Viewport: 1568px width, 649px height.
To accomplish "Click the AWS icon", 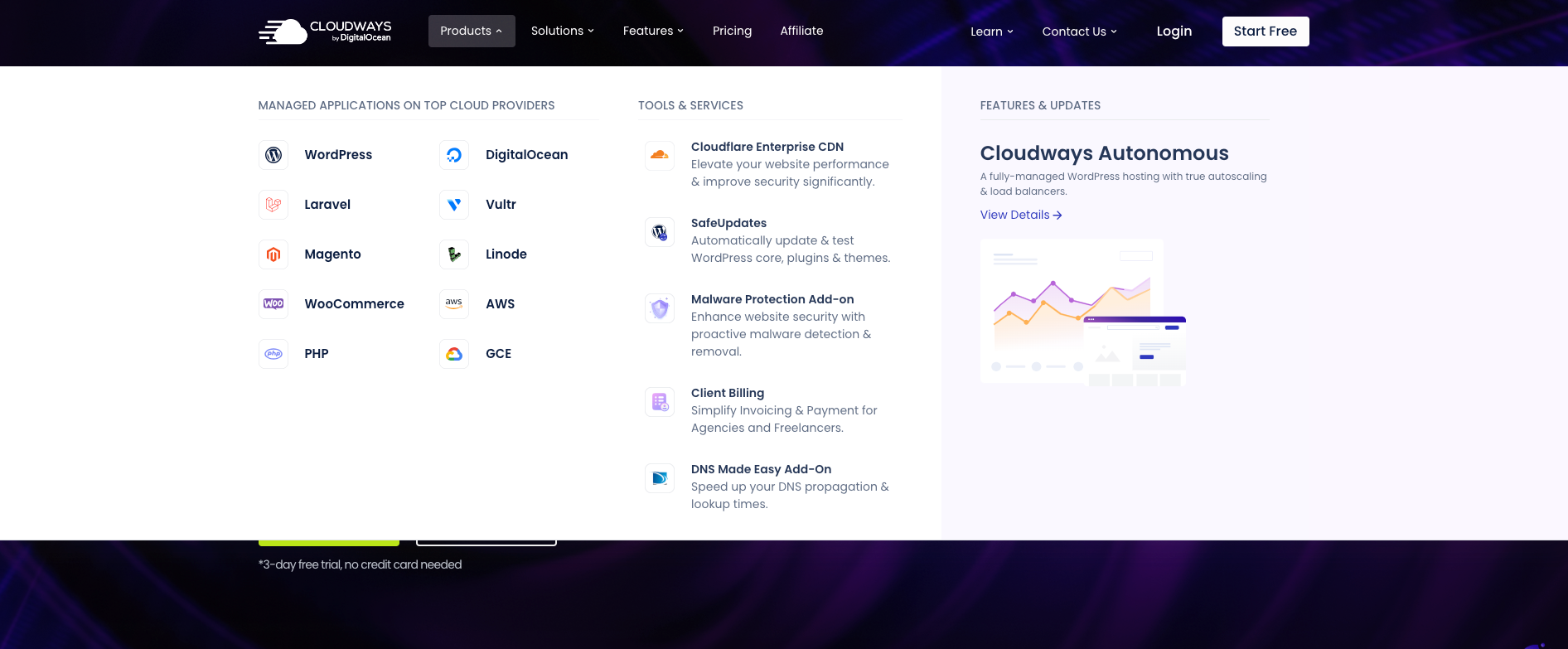I will (x=454, y=304).
